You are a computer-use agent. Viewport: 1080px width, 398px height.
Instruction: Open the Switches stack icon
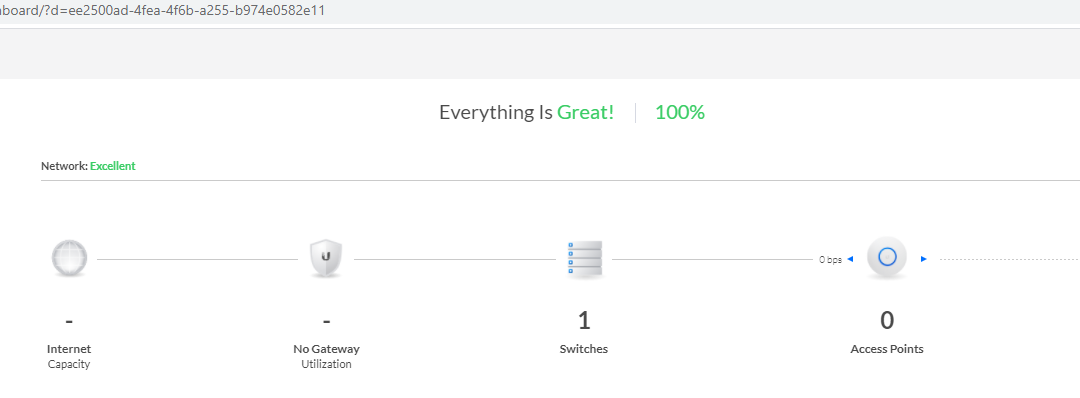pyautogui.click(x=585, y=259)
